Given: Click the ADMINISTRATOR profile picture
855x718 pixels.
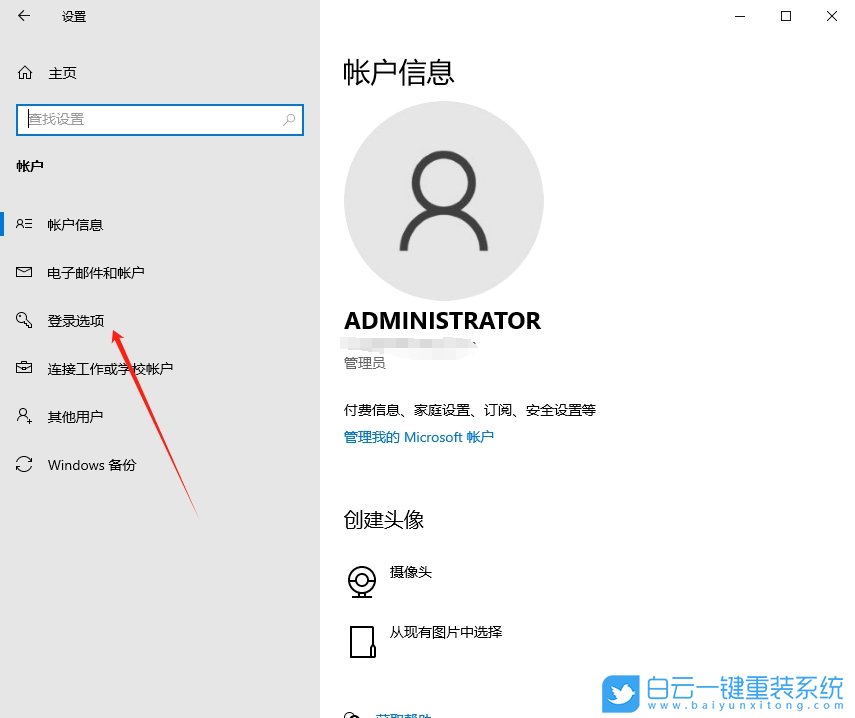Looking at the screenshot, I should [x=443, y=200].
